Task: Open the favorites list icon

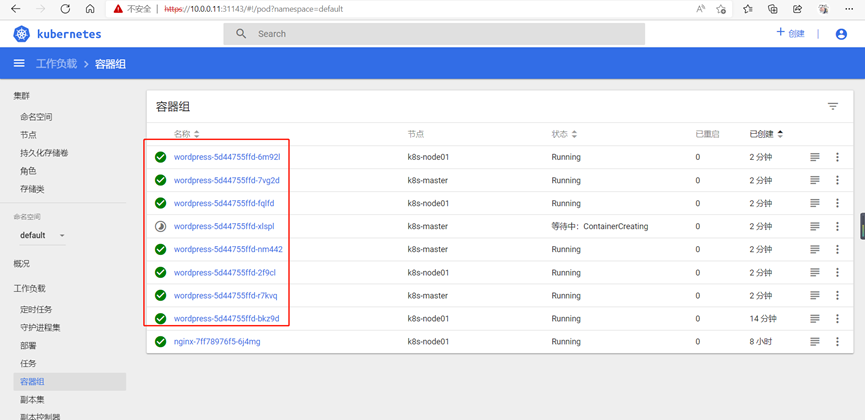Action: pyautogui.click(x=747, y=9)
